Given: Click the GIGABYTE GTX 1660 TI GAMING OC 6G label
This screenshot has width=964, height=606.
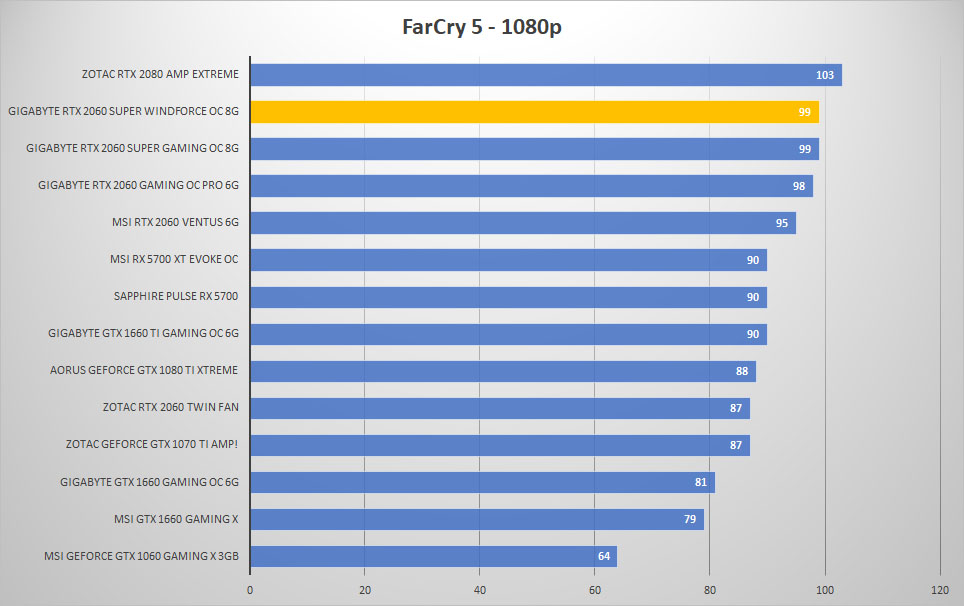Looking at the screenshot, I should coord(143,333).
